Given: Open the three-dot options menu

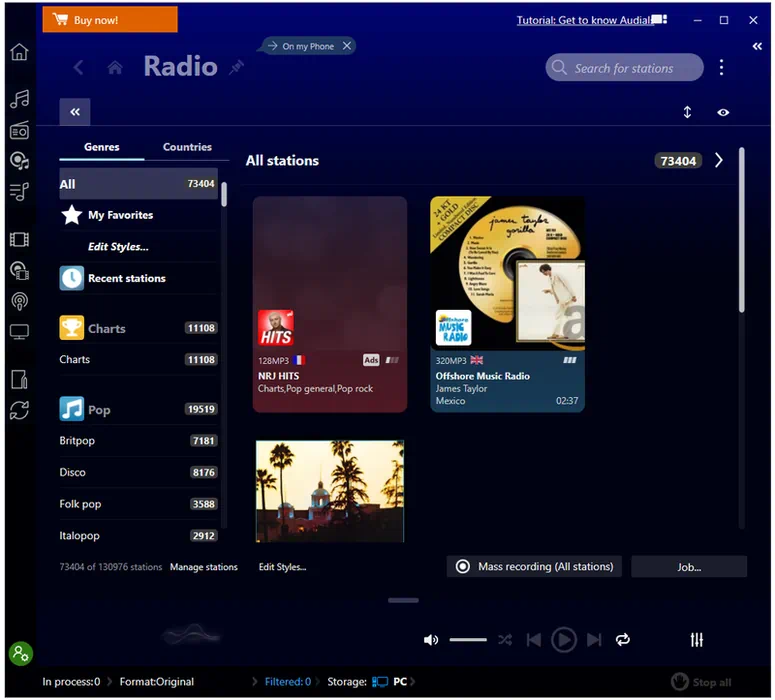Looking at the screenshot, I should 721,67.
